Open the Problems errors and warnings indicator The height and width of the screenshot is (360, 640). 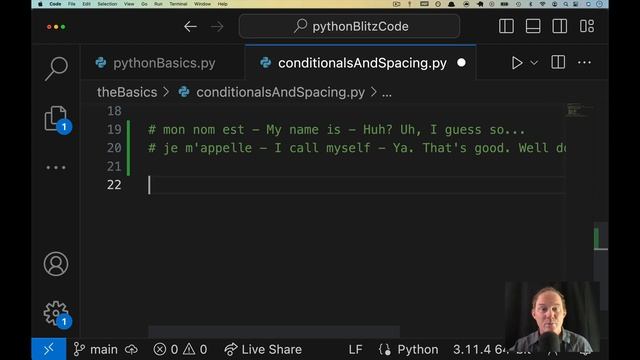(x=180, y=349)
